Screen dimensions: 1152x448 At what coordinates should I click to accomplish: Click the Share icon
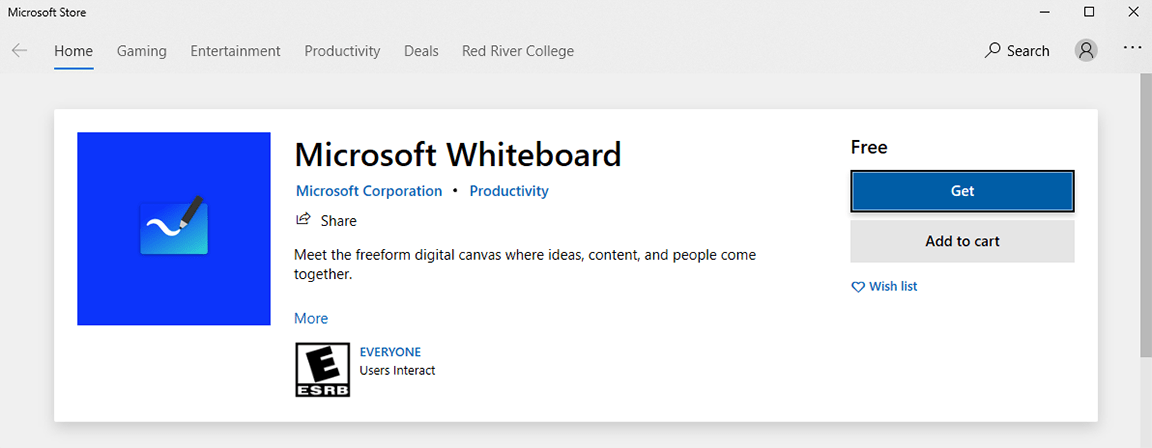click(x=303, y=220)
